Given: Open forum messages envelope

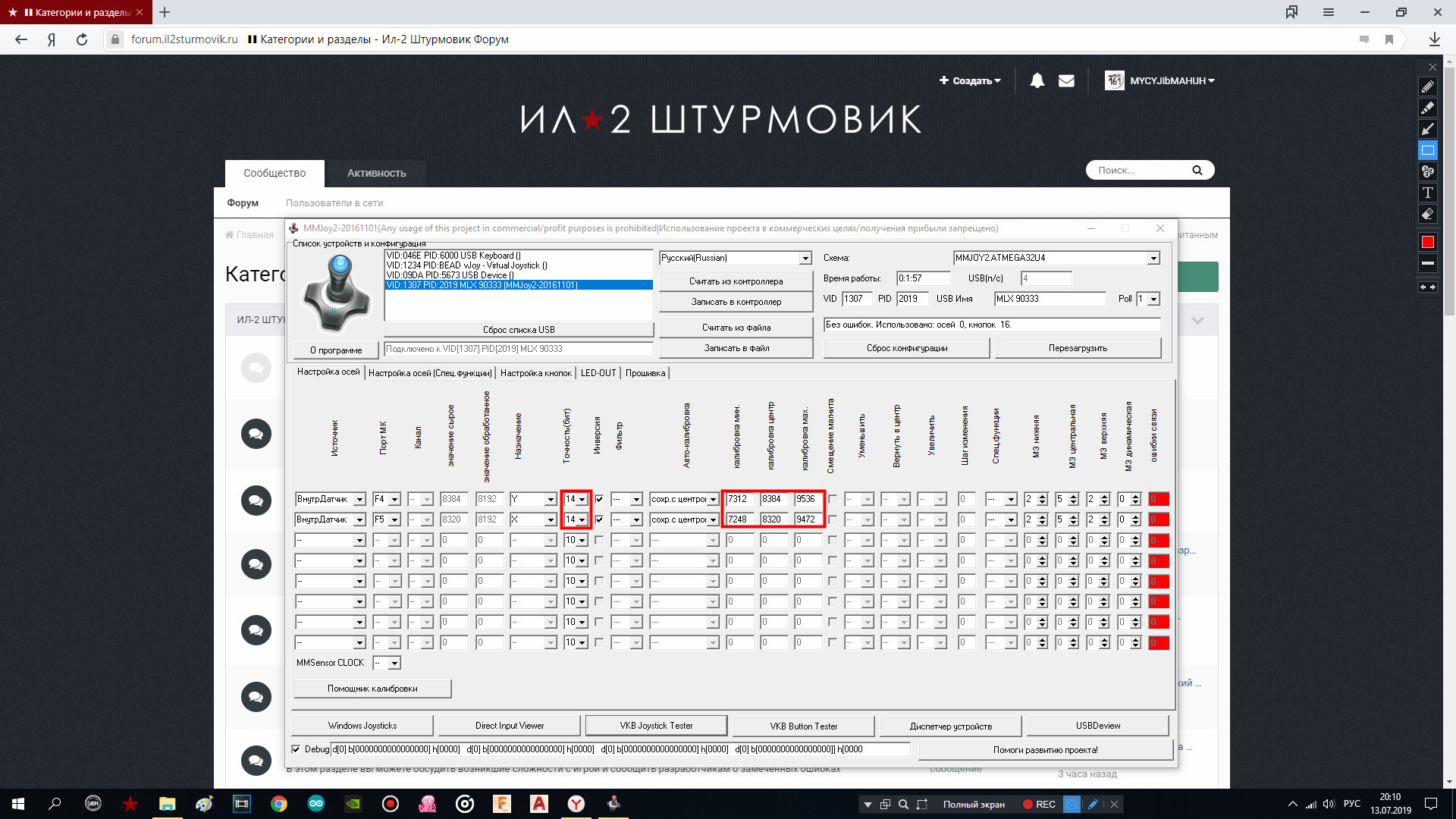Looking at the screenshot, I should (1066, 80).
